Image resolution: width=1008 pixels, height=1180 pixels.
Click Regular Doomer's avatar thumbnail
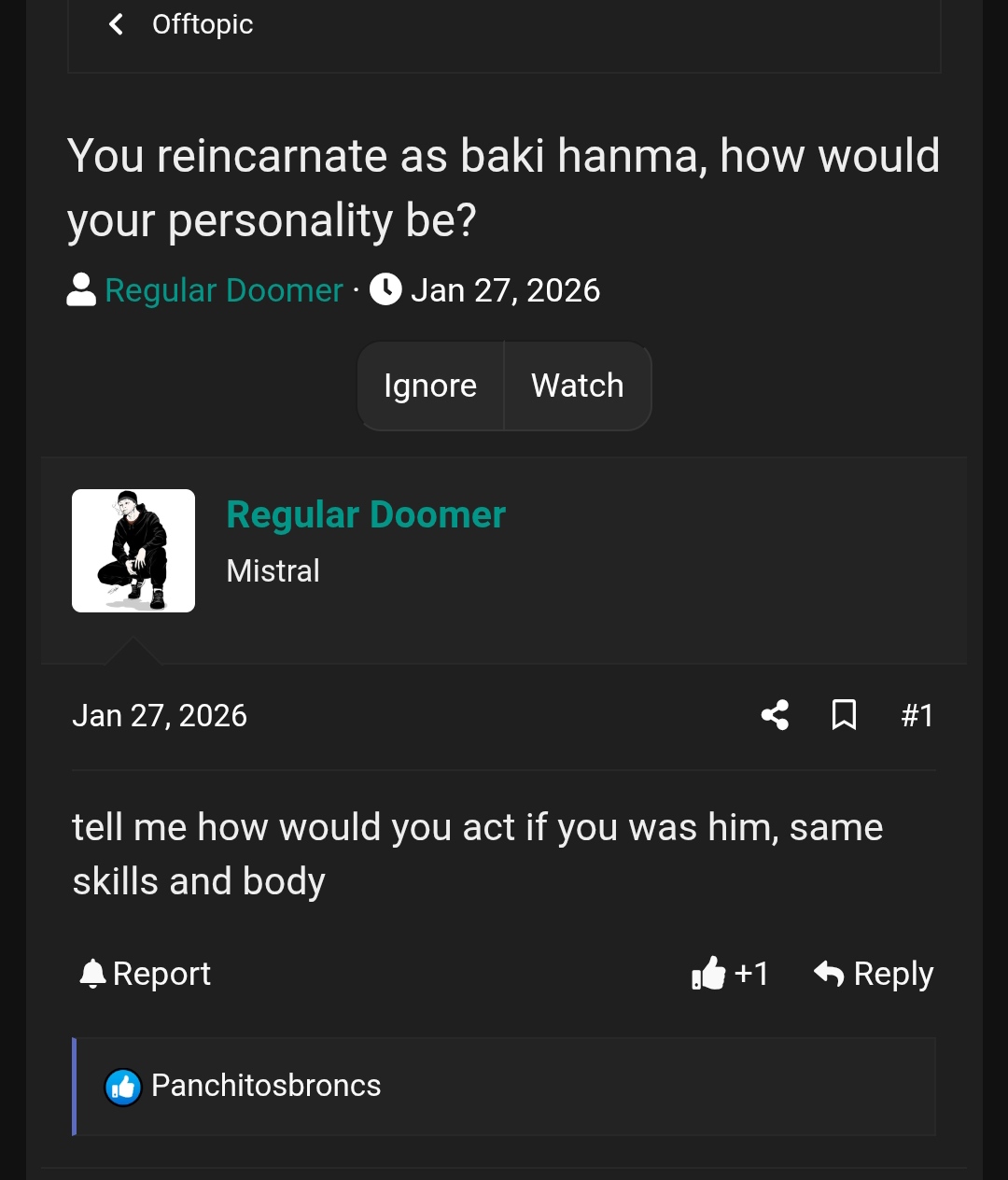[133, 551]
